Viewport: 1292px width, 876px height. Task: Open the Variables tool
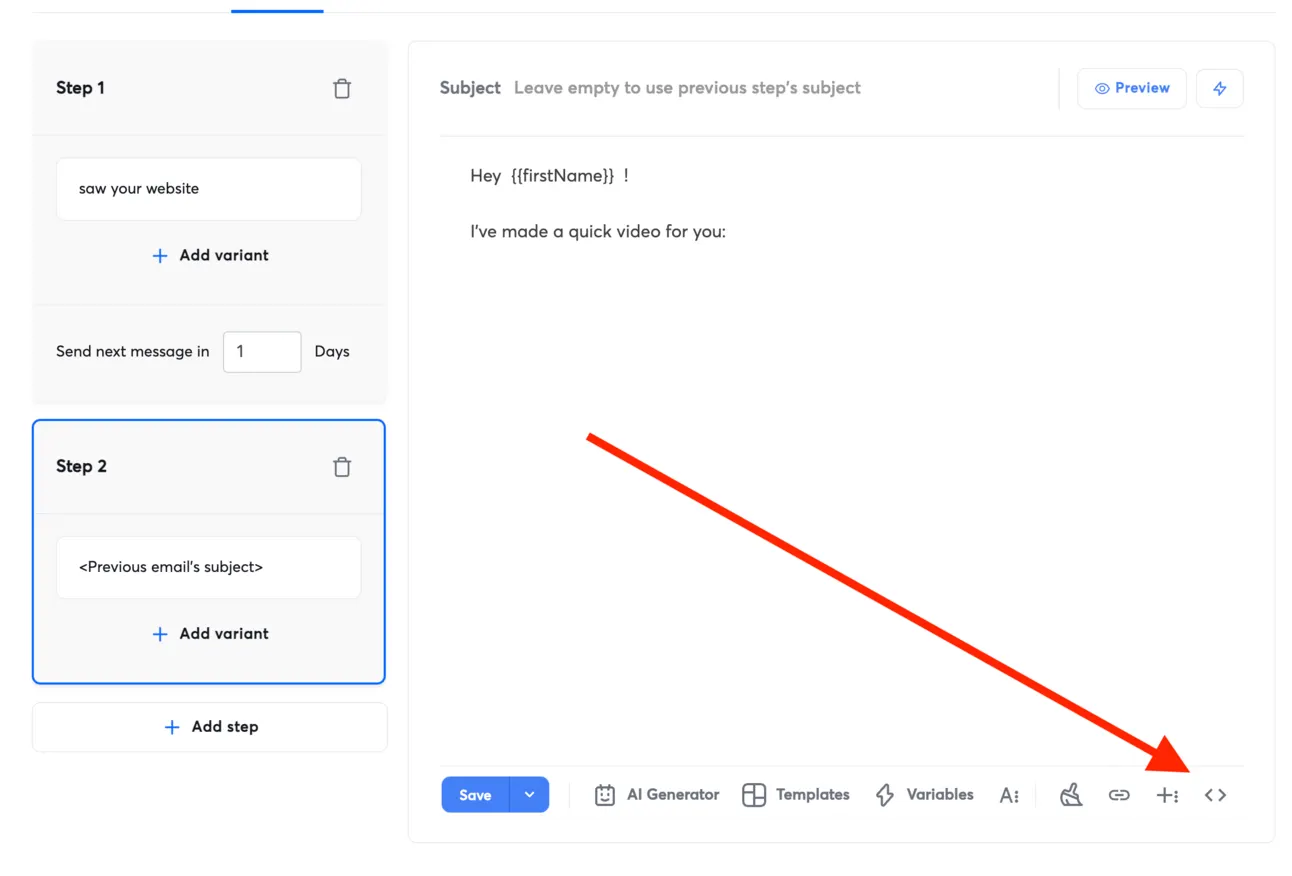point(924,795)
